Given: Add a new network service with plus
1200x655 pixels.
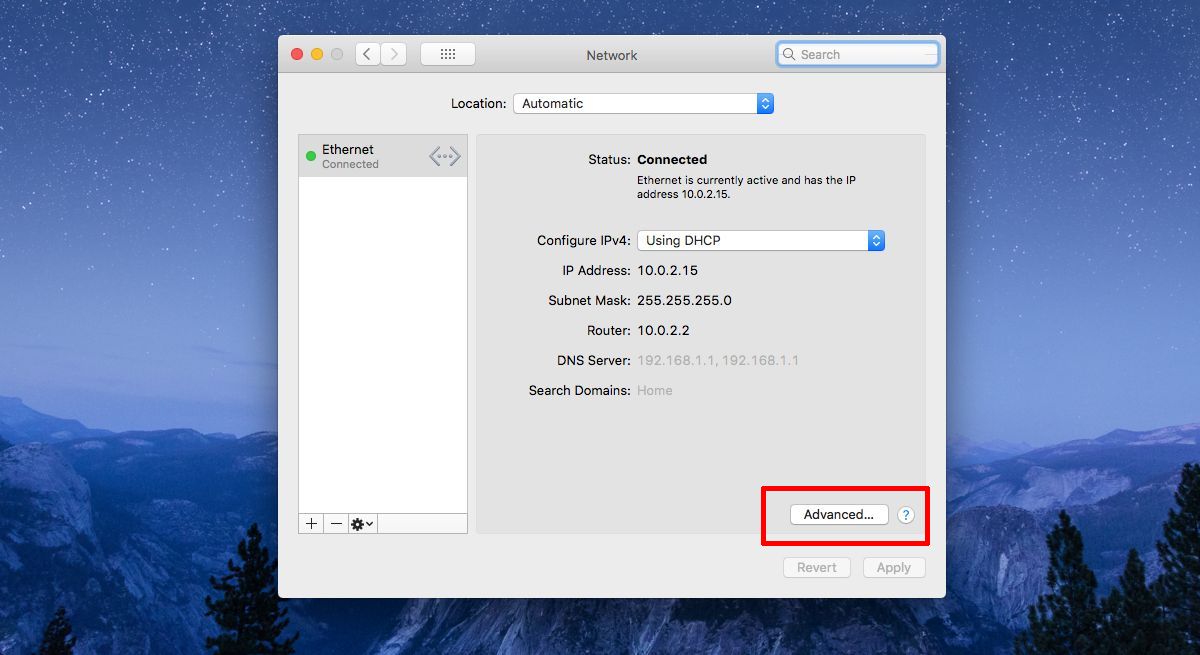Looking at the screenshot, I should pyautogui.click(x=311, y=523).
